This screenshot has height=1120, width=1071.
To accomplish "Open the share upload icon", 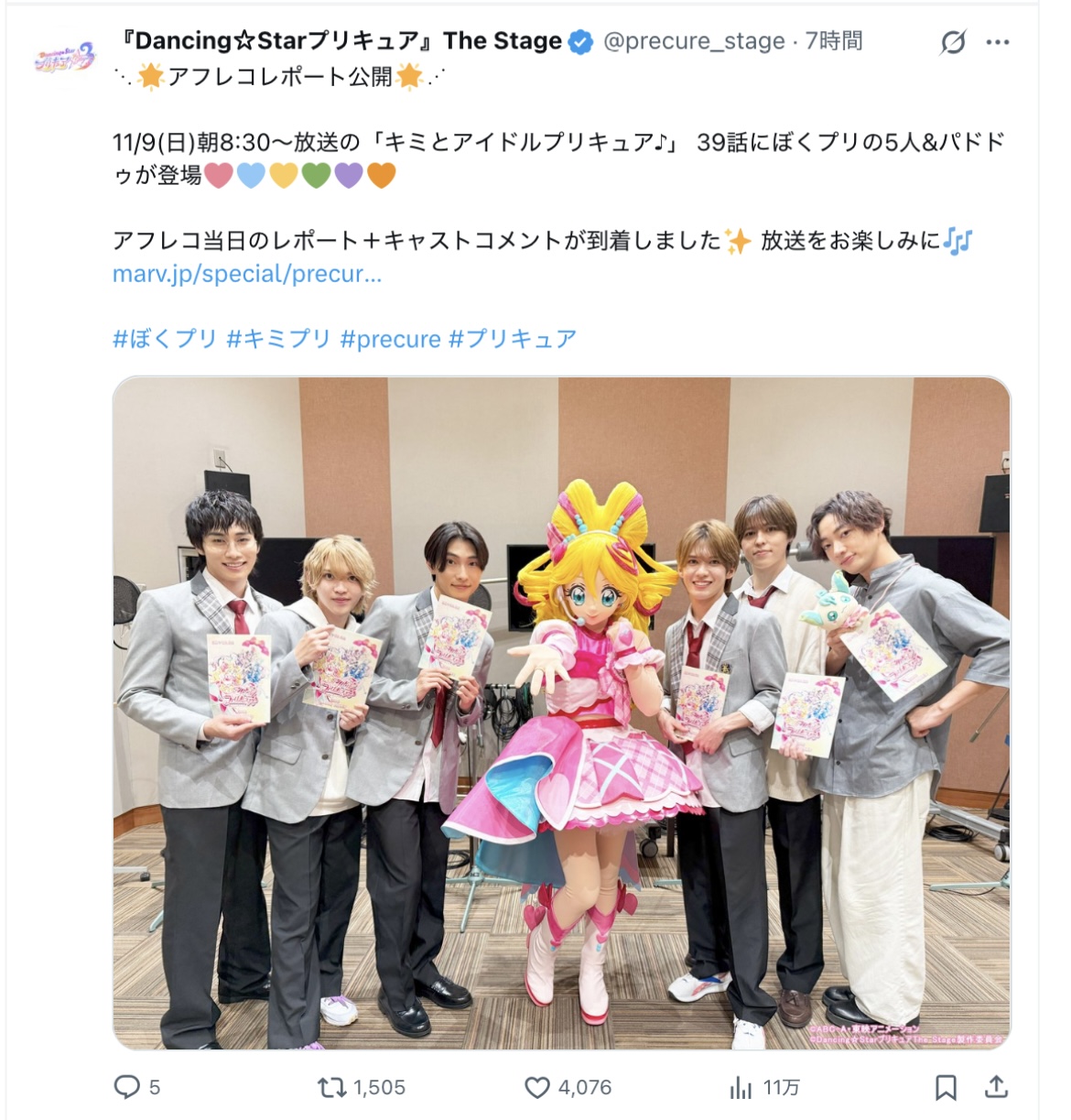I will pos(996,1087).
